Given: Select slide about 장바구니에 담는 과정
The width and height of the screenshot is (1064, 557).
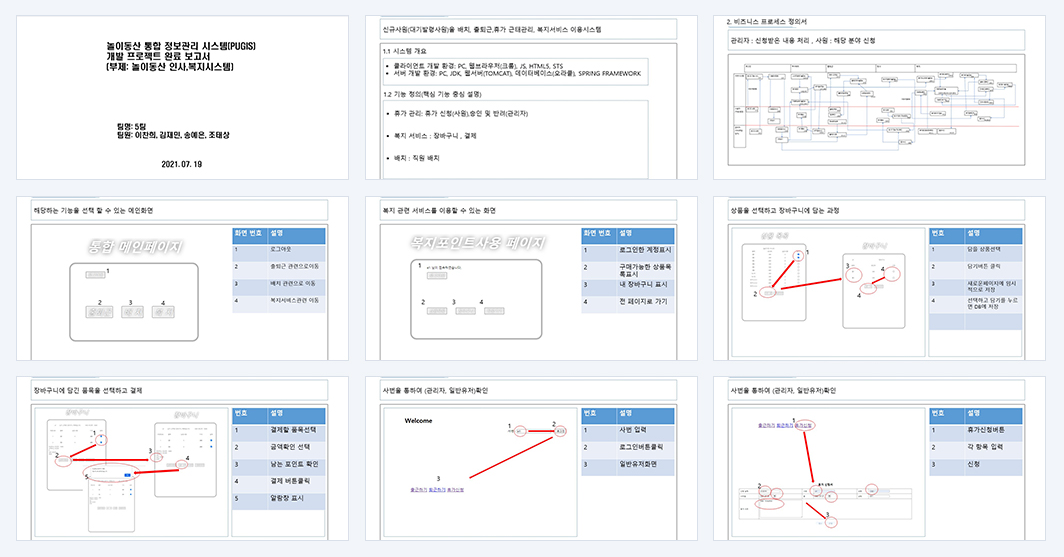Looking at the screenshot, I should pyautogui.click(x=879, y=278).
